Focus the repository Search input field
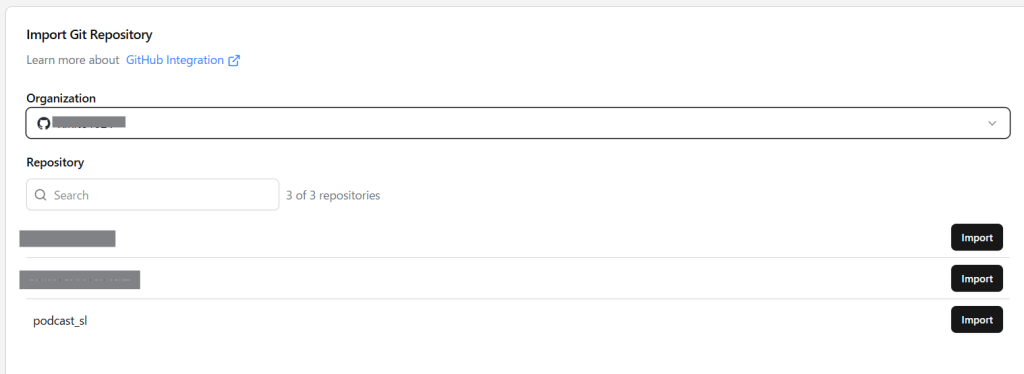The width and height of the screenshot is (1024, 374). point(152,195)
